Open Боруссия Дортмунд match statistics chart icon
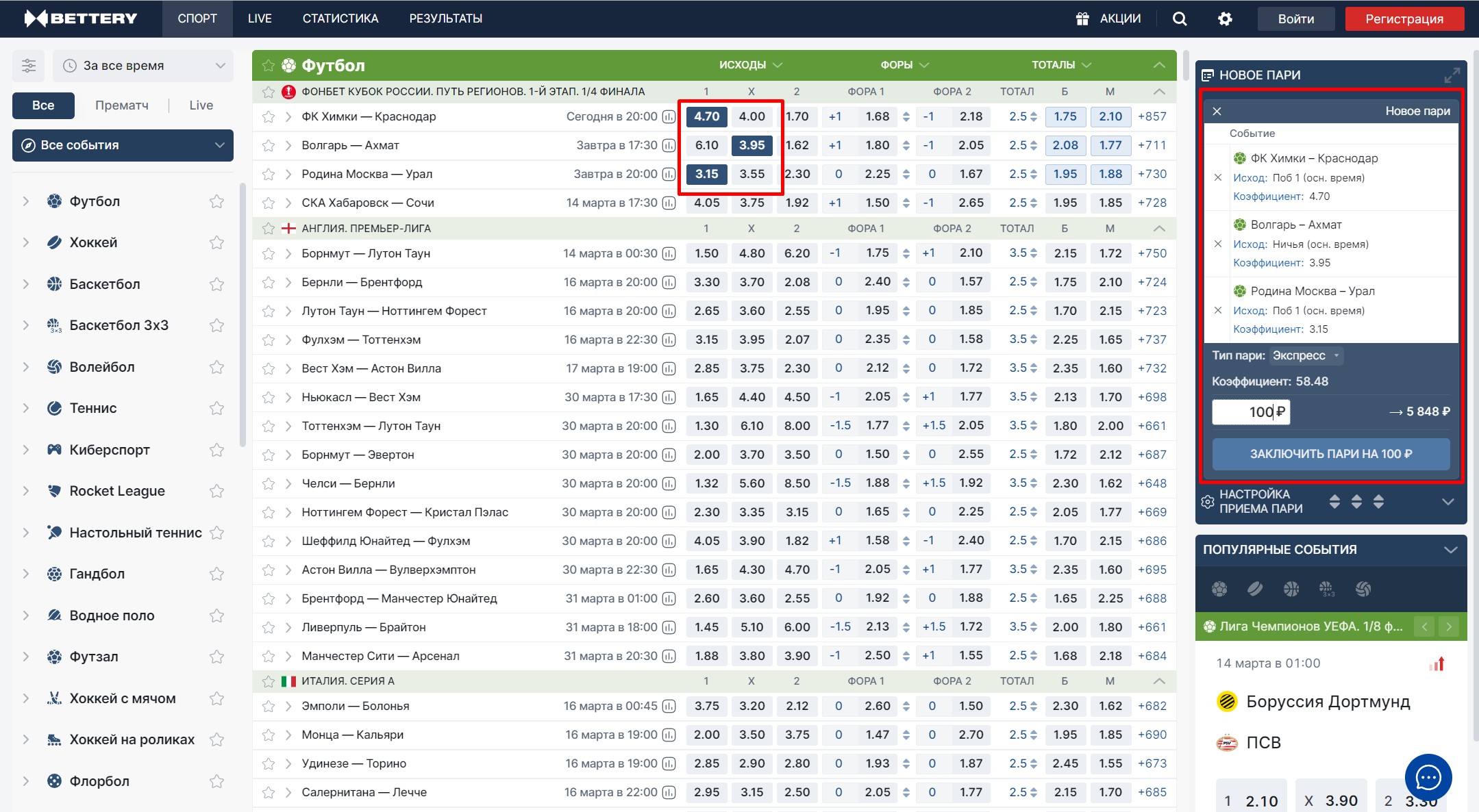The height and width of the screenshot is (812, 1479). (x=1437, y=663)
